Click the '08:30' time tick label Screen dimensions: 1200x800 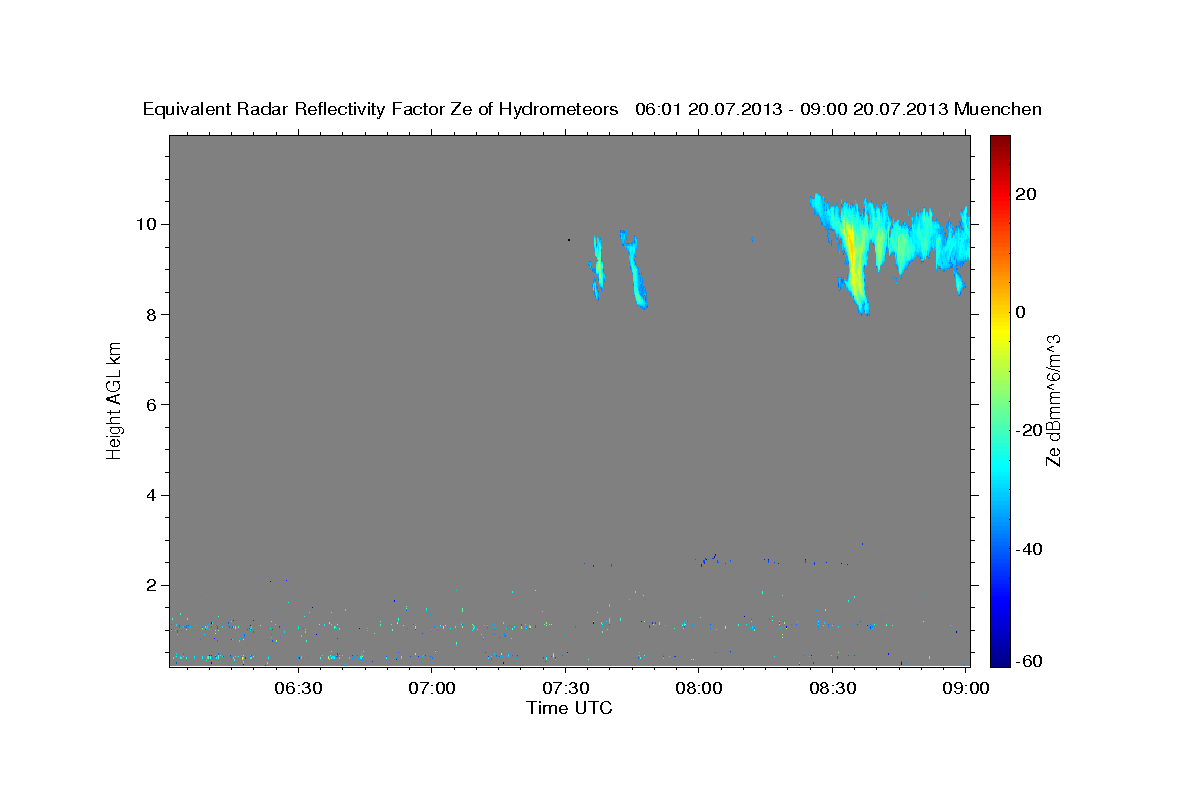click(833, 689)
